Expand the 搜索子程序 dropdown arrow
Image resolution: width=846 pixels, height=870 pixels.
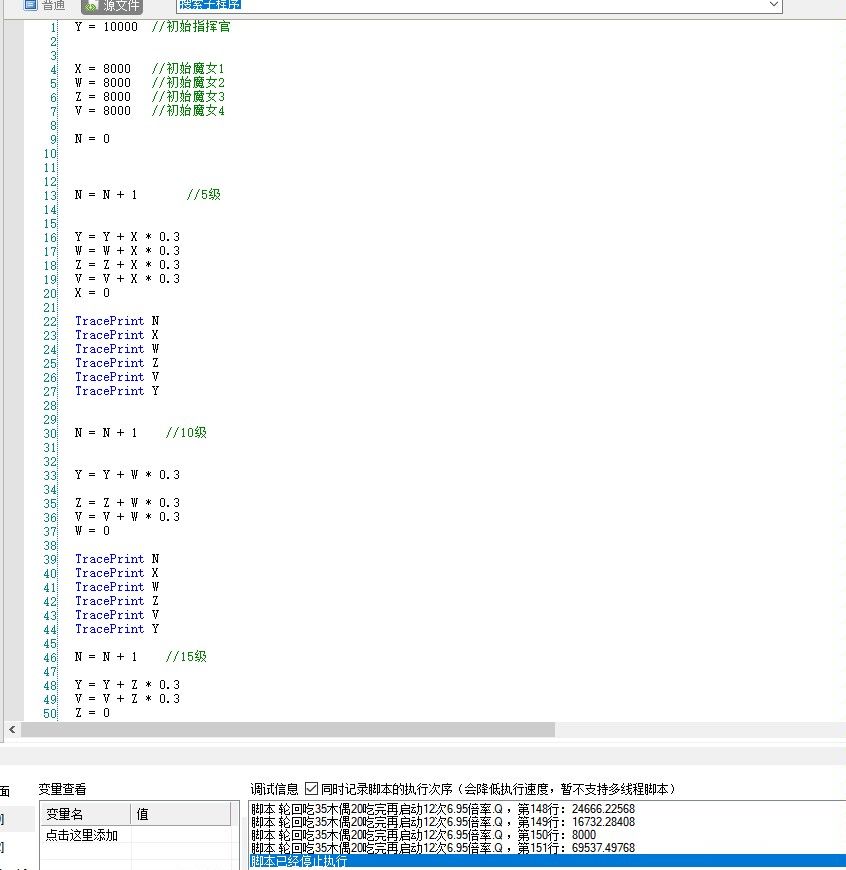point(773,5)
